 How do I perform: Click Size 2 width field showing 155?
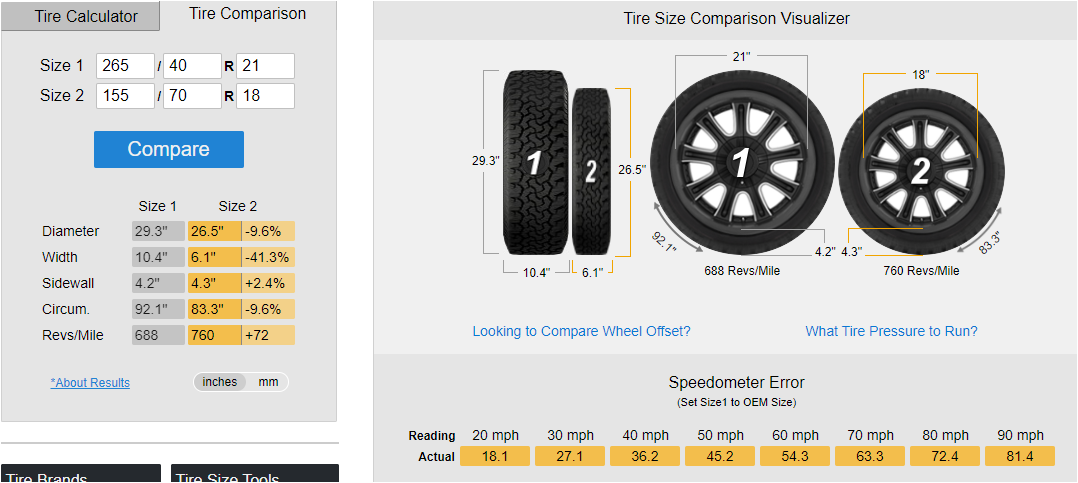click(125, 96)
